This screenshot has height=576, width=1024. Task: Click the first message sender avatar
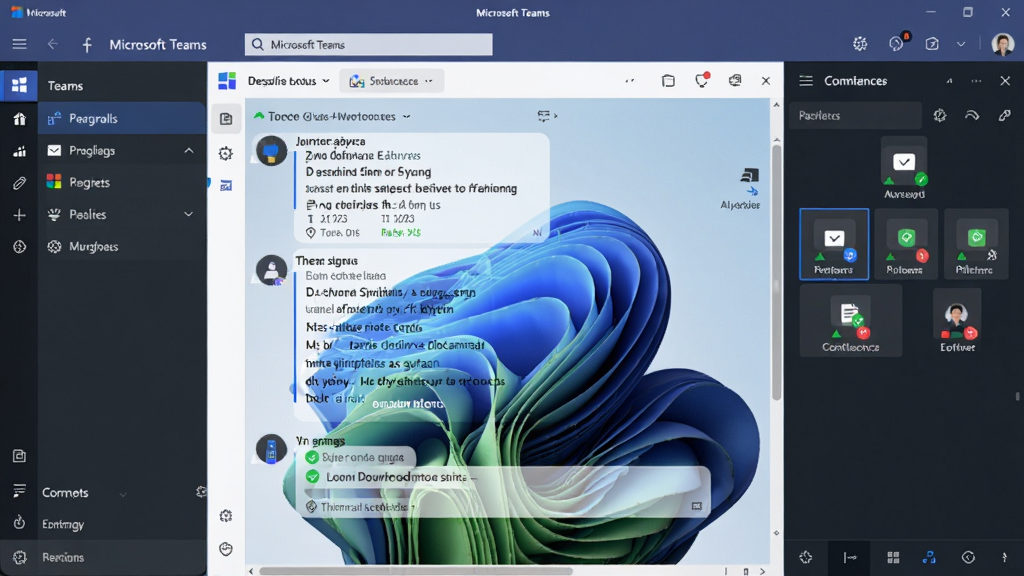coord(271,151)
